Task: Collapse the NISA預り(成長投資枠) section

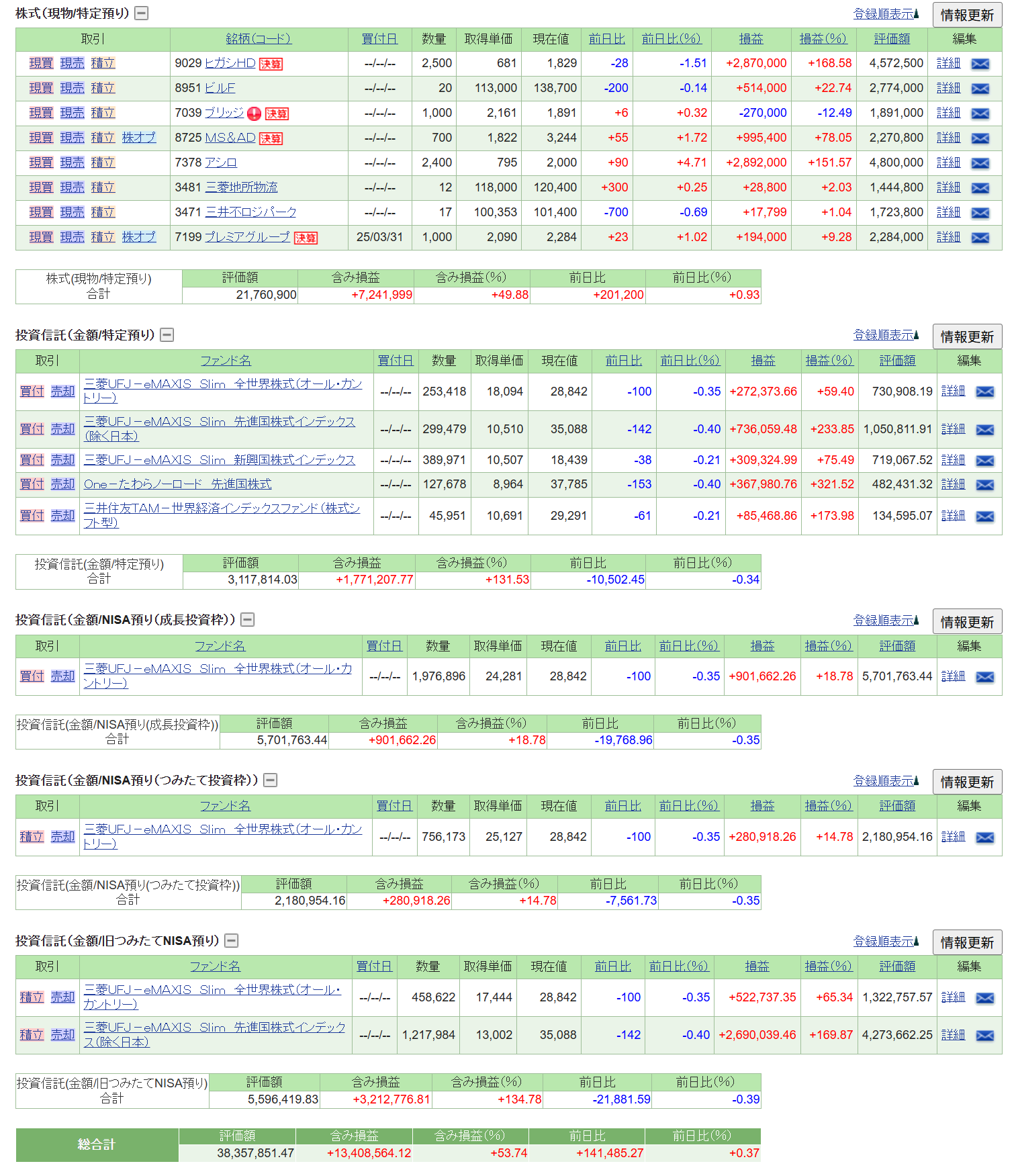Action: [247, 619]
